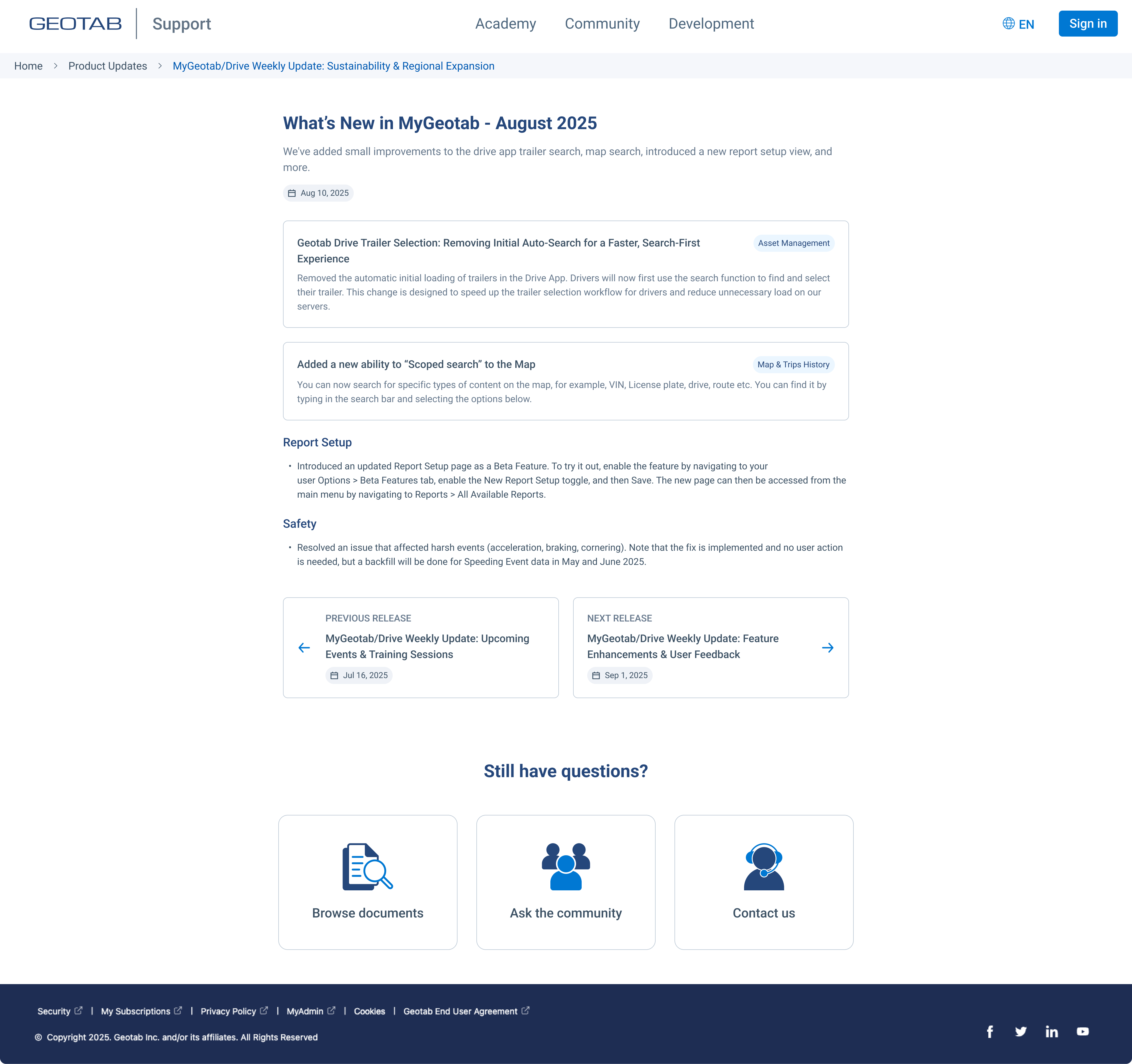The width and height of the screenshot is (1132, 1064).
Task: Click the current page breadcrumb link
Action: point(334,66)
